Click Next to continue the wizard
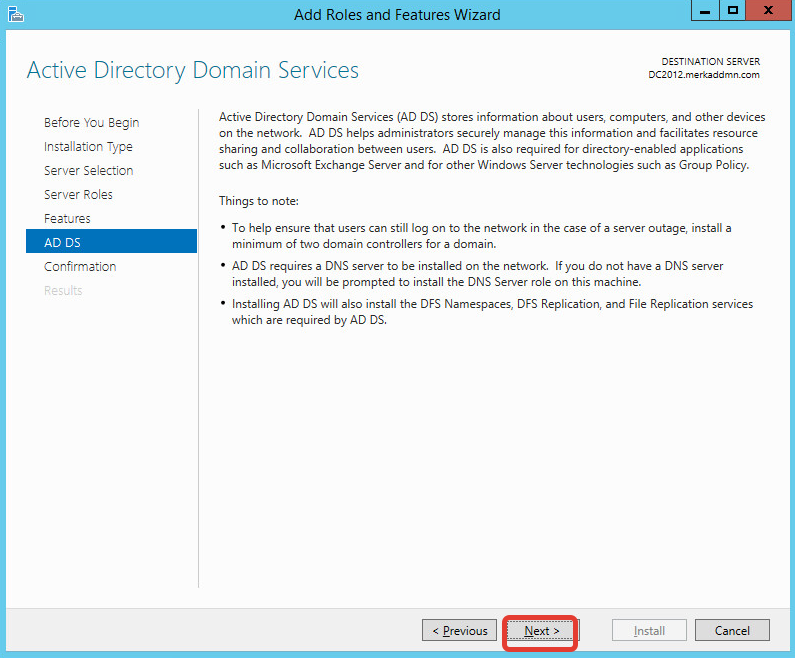 click(x=541, y=630)
